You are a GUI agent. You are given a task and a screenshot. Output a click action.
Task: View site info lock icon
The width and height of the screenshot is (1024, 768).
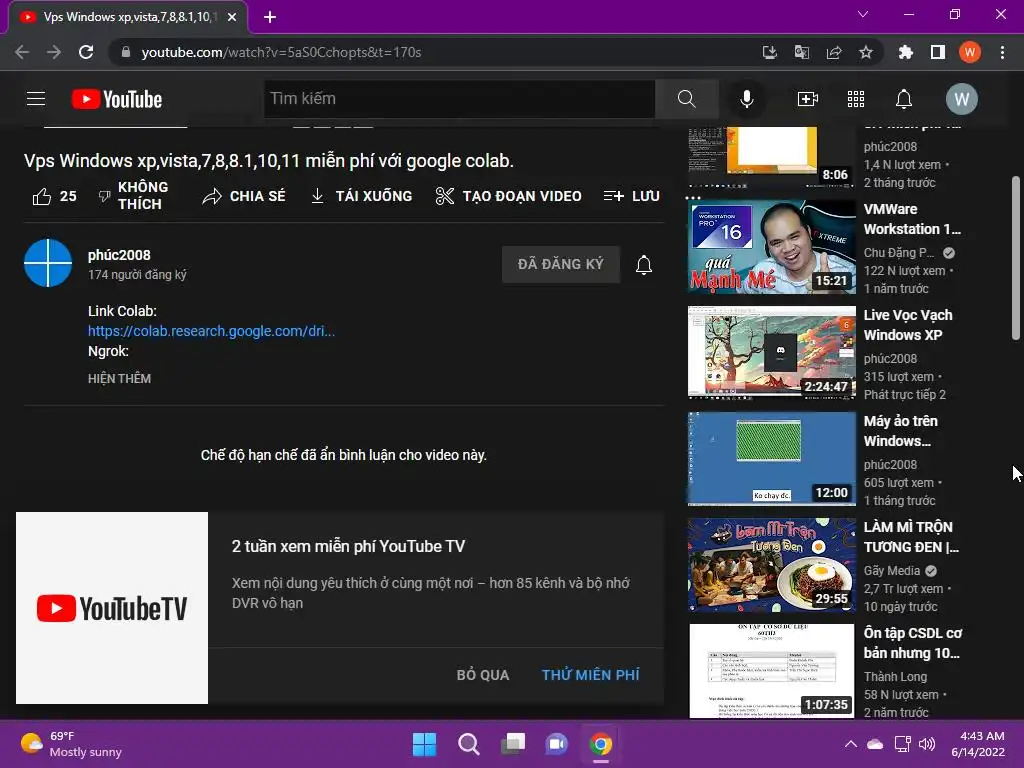(126, 52)
